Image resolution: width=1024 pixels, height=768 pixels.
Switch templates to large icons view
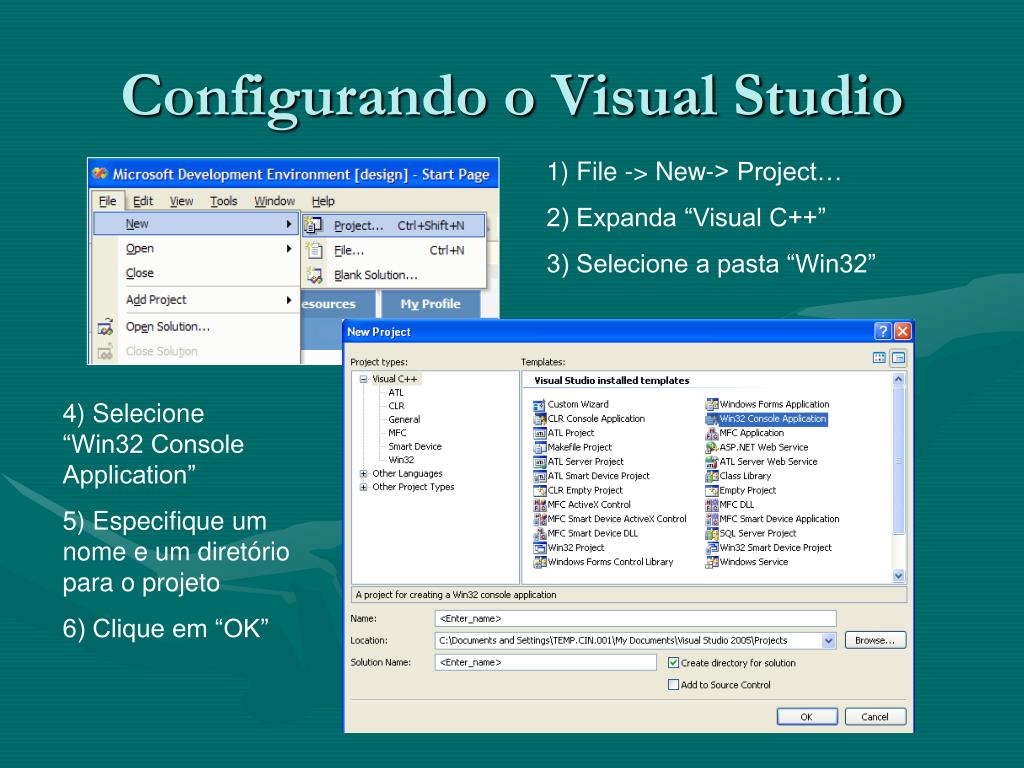(x=879, y=358)
